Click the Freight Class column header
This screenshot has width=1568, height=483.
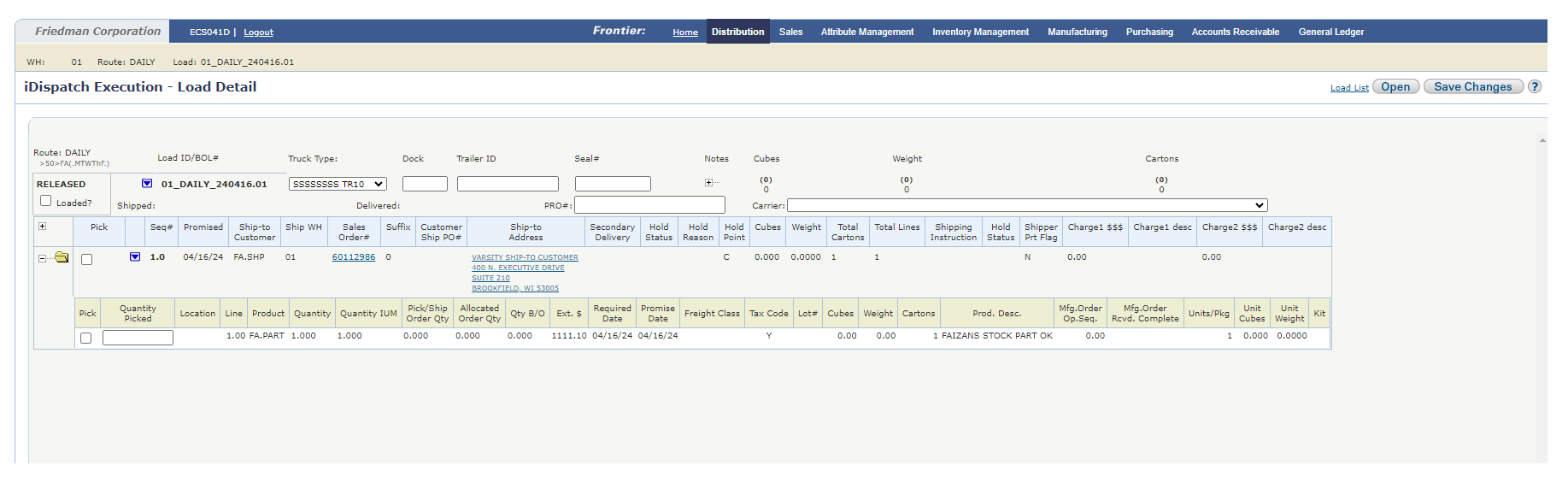[x=712, y=314]
